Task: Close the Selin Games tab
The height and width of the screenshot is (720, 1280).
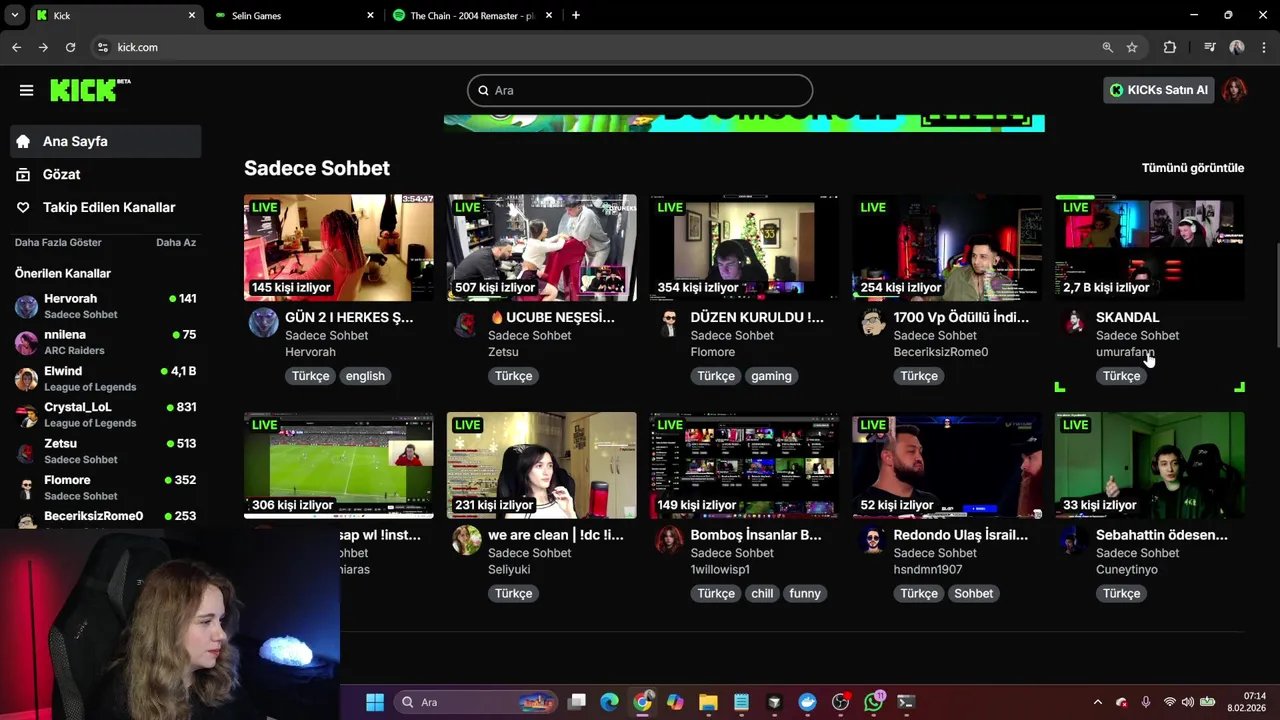Action: click(x=370, y=15)
